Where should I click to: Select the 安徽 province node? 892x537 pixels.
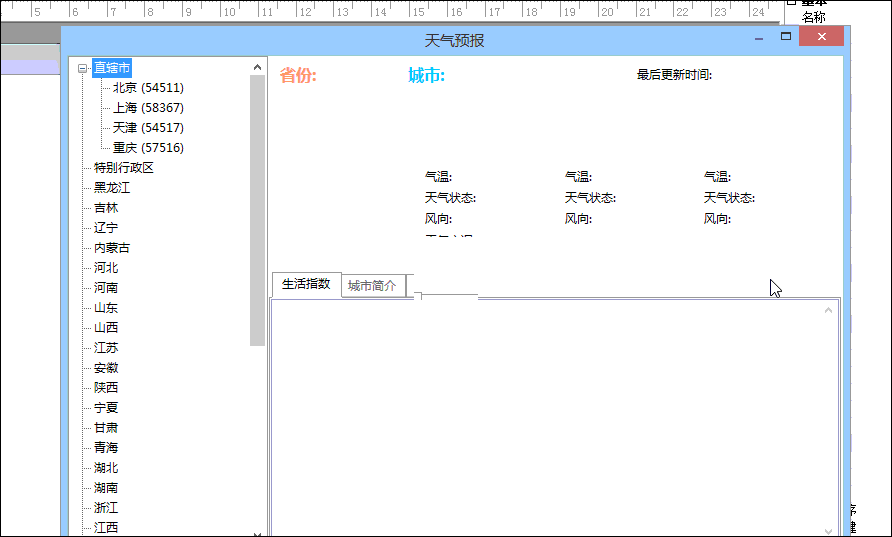click(x=106, y=367)
